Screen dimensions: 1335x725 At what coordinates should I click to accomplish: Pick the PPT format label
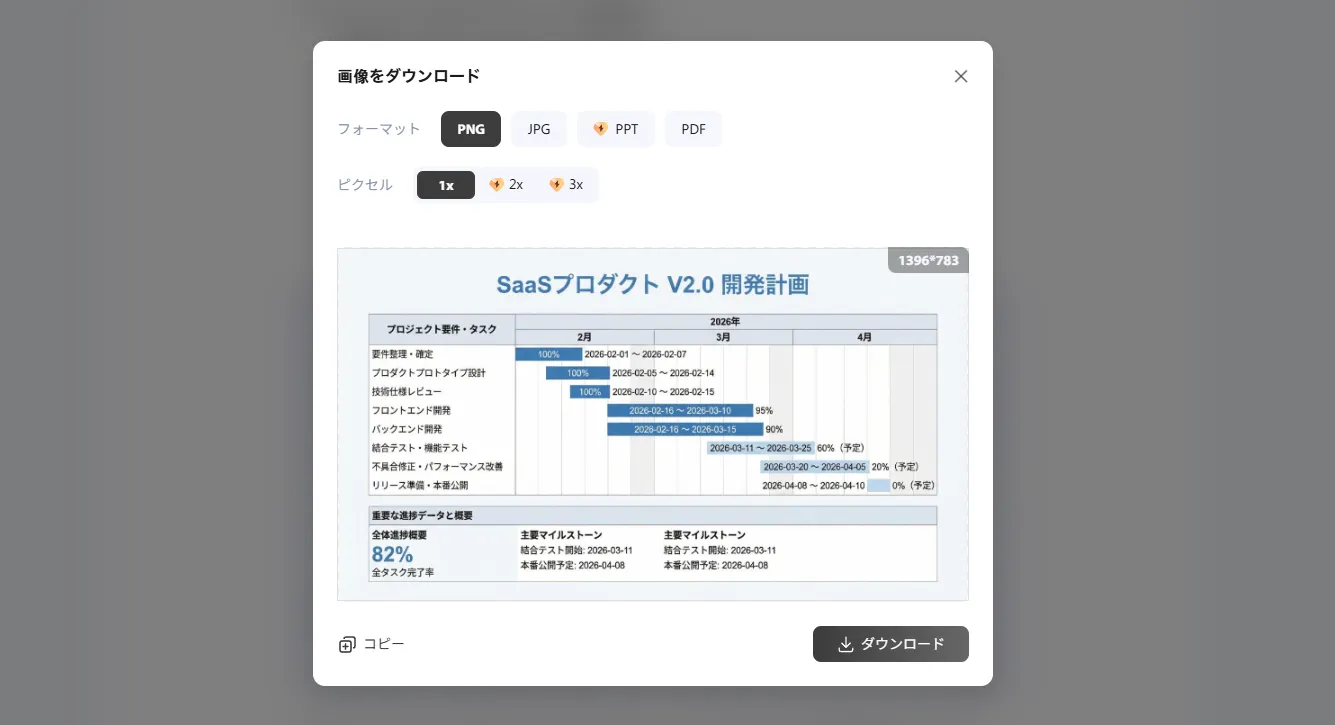point(627,129)
